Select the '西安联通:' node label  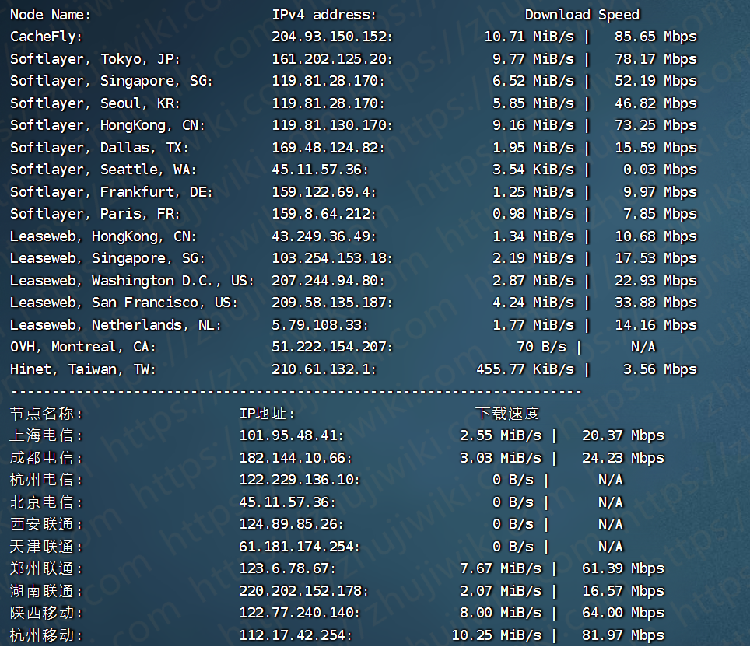click(x=46, y=525)
